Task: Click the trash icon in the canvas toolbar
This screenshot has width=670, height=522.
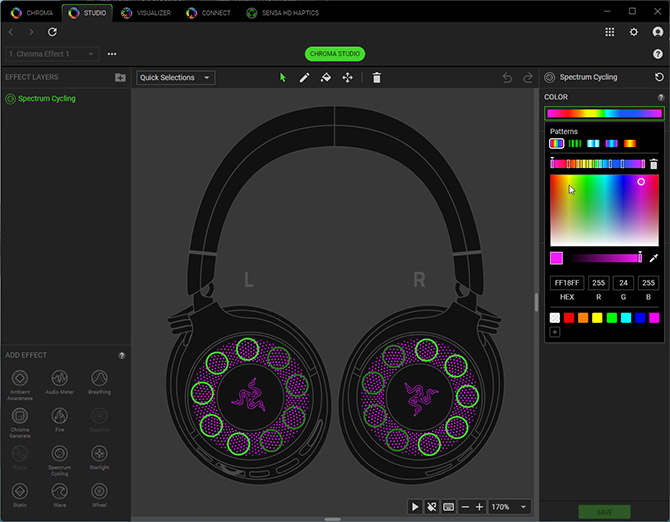Action: [x=376, y=78]
